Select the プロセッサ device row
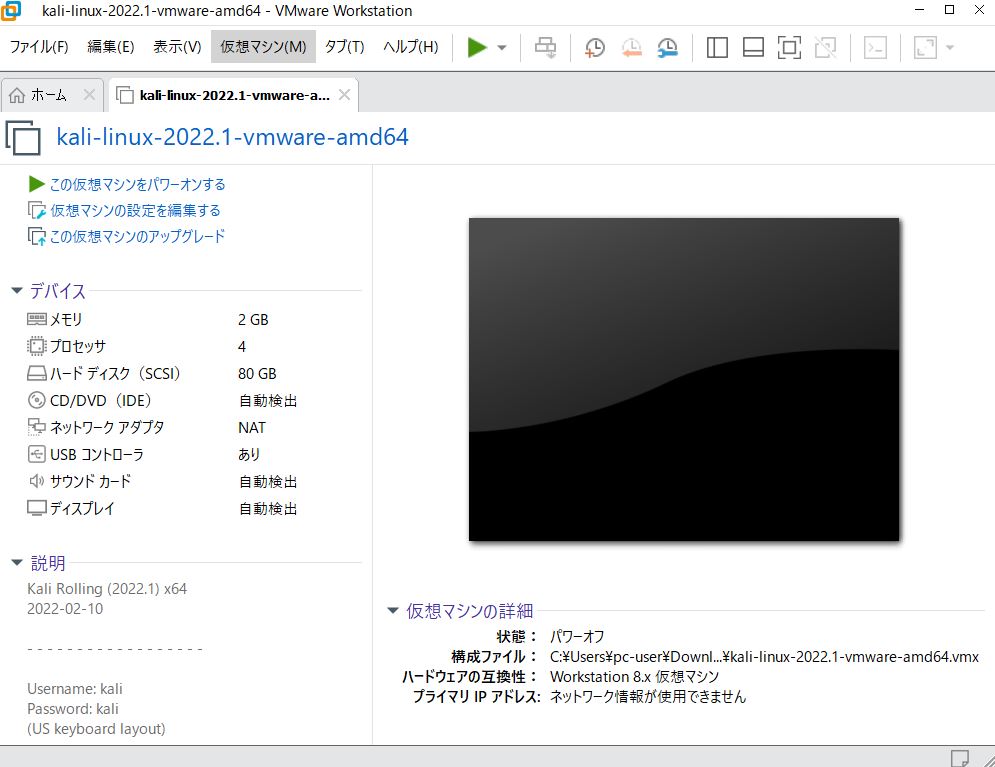Image resolution: width=995 pixels, height=767 pixels. [194, 346]
